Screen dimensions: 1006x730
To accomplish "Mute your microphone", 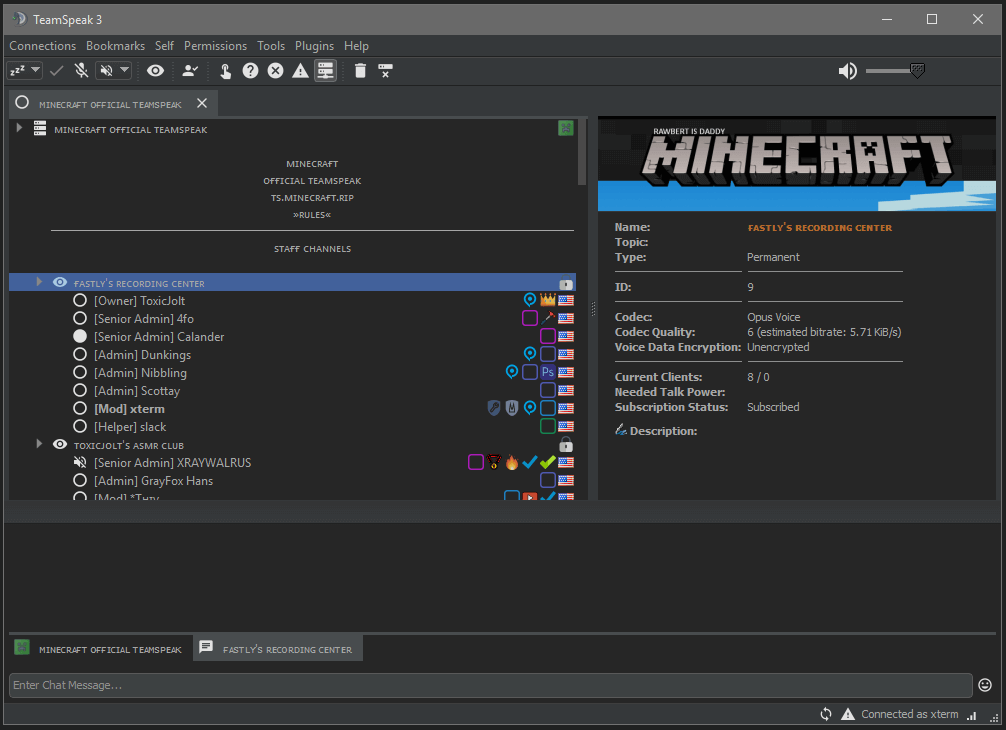I will [81, 70].
